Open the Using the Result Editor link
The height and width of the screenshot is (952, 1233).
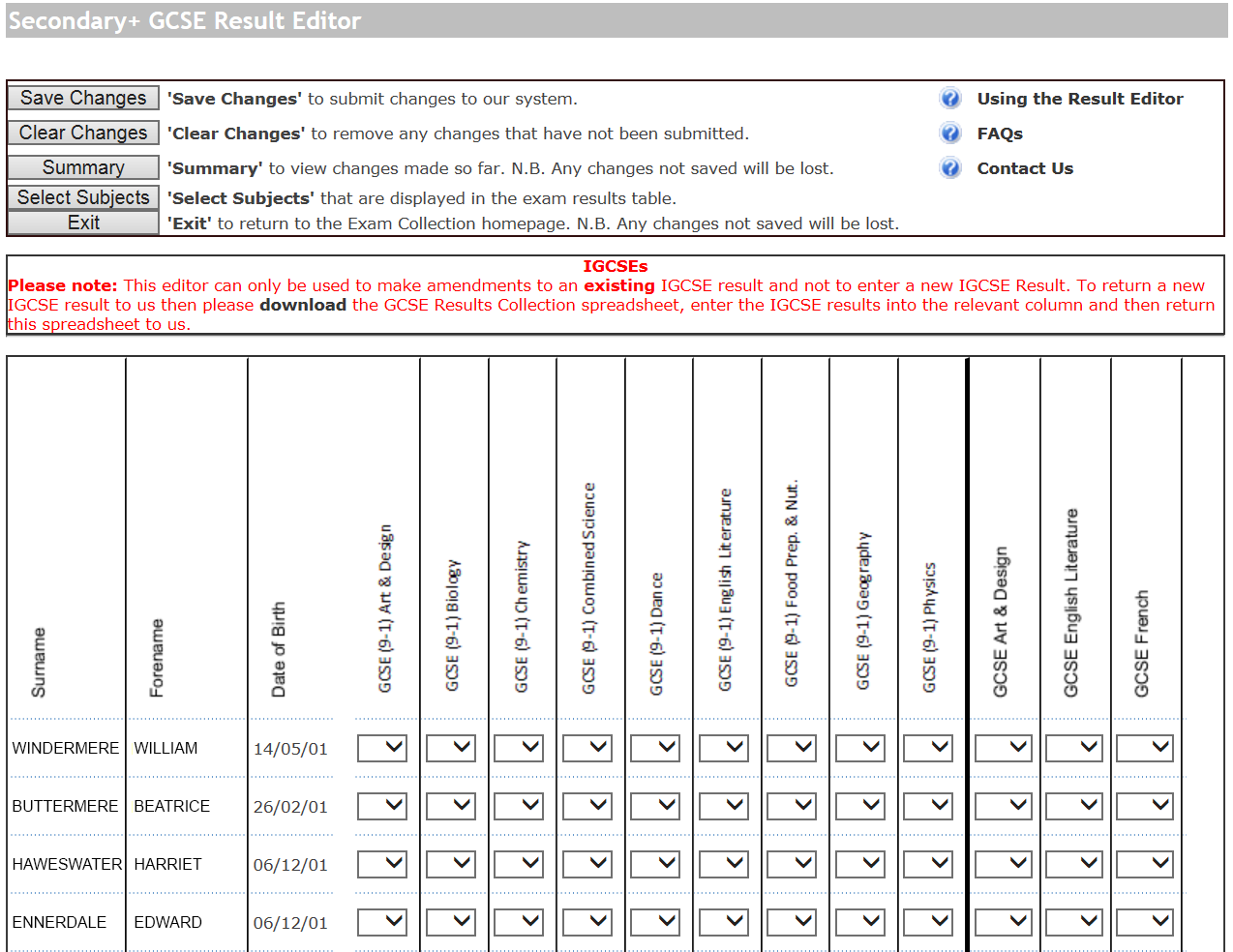pos(1079,99)
